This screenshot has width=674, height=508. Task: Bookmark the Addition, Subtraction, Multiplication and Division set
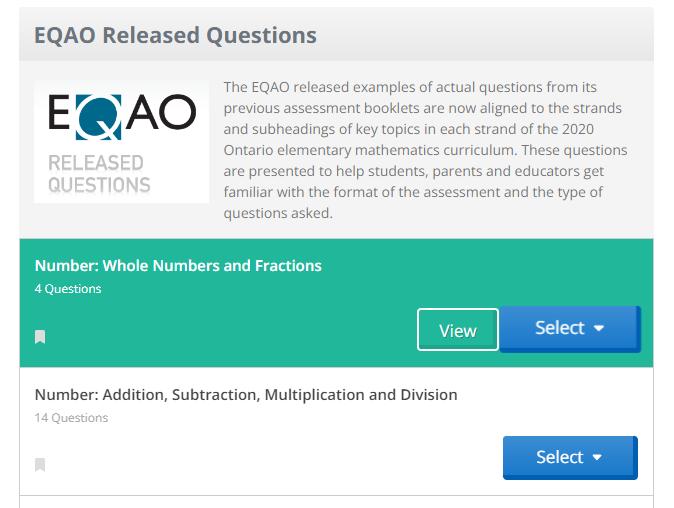(x=40, y=465)
